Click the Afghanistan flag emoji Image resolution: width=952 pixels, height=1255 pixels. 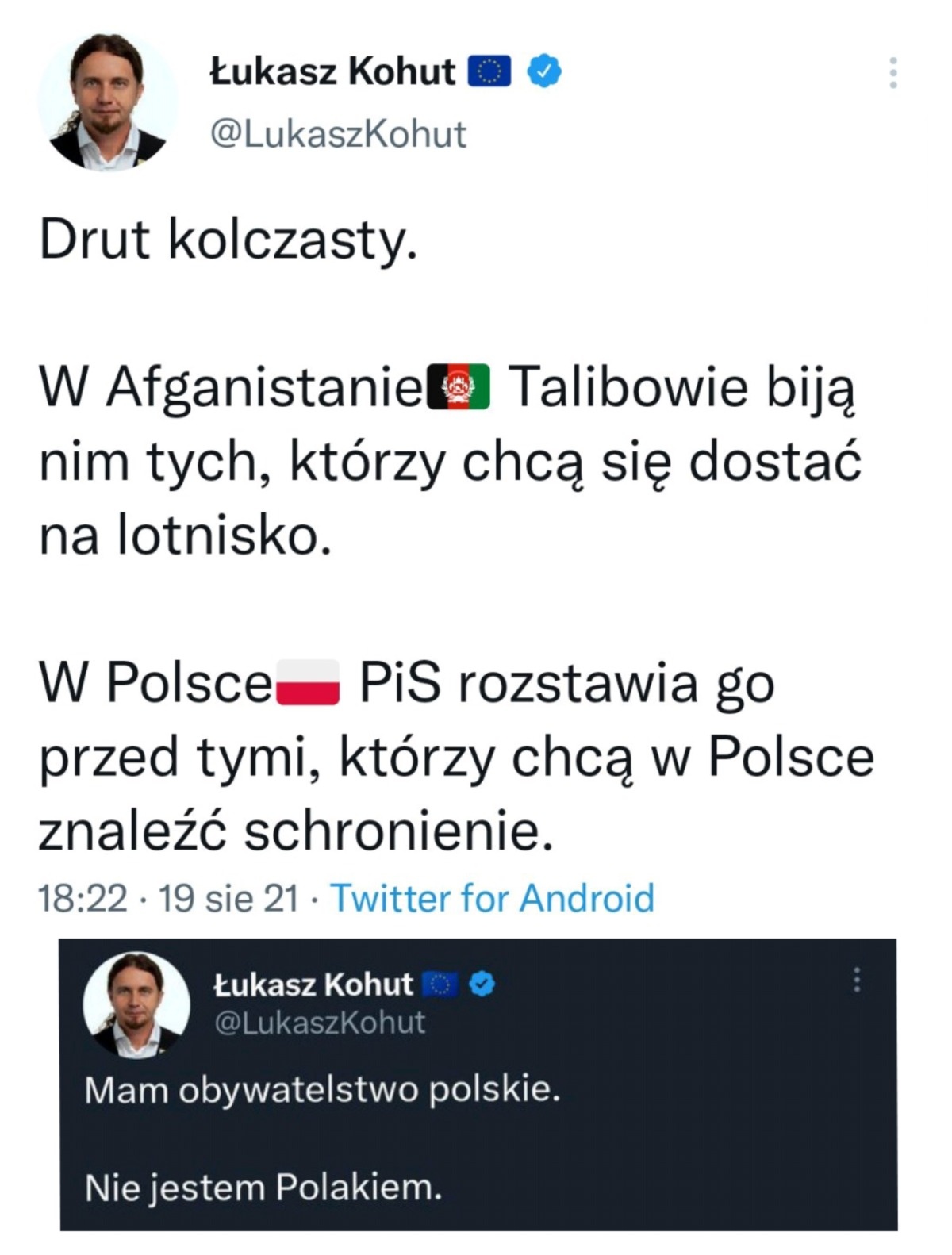point(459,386)
